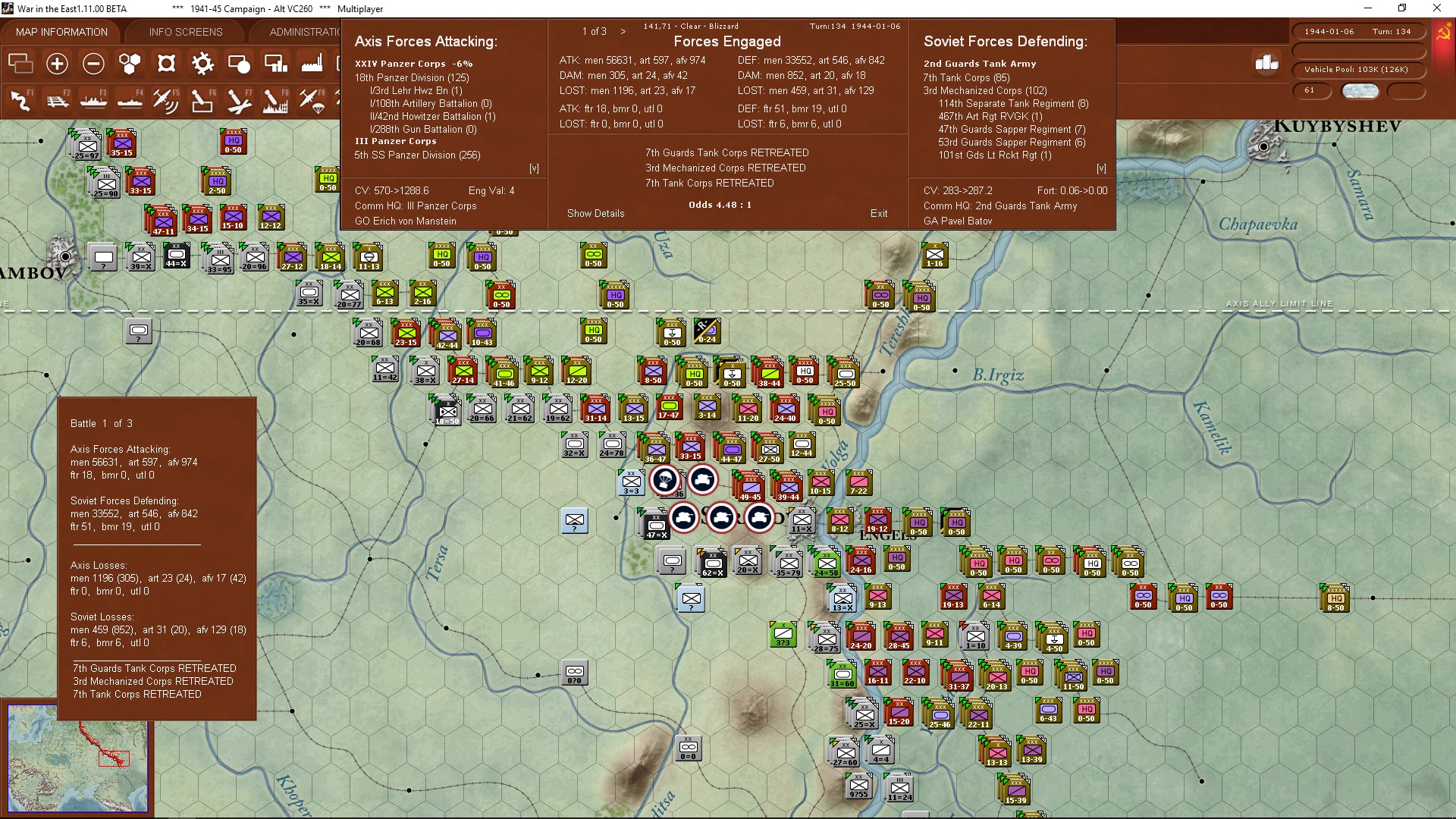Expand Soviet defending forces list arrow

(x=1101, y=168)
